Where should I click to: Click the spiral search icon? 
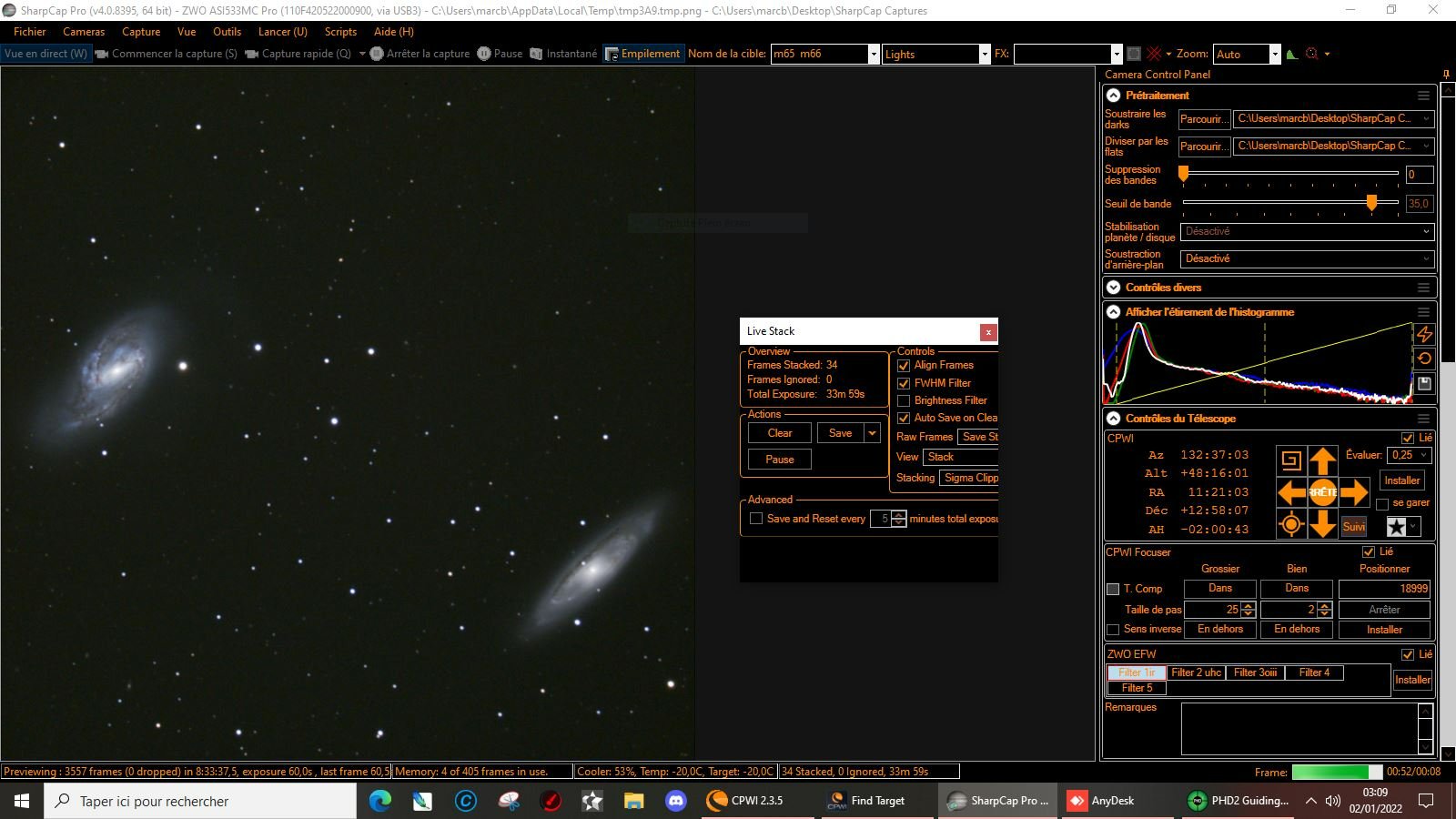tap(1290, 460)
